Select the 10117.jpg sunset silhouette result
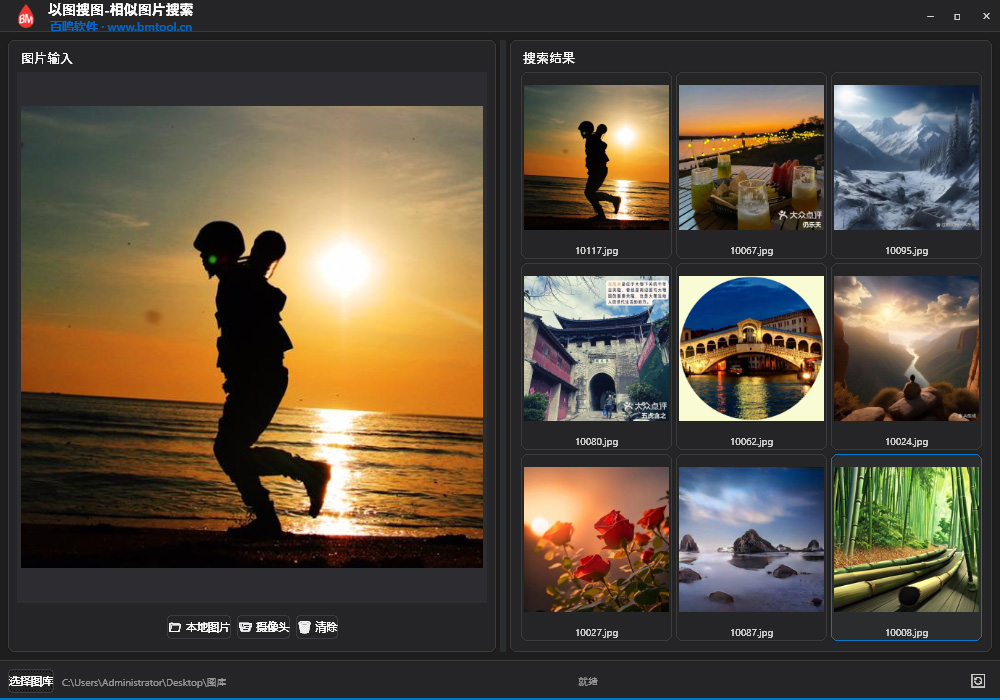Image resolution: width=1000 pixels, height=700 pixels. (x=596, y=157)
